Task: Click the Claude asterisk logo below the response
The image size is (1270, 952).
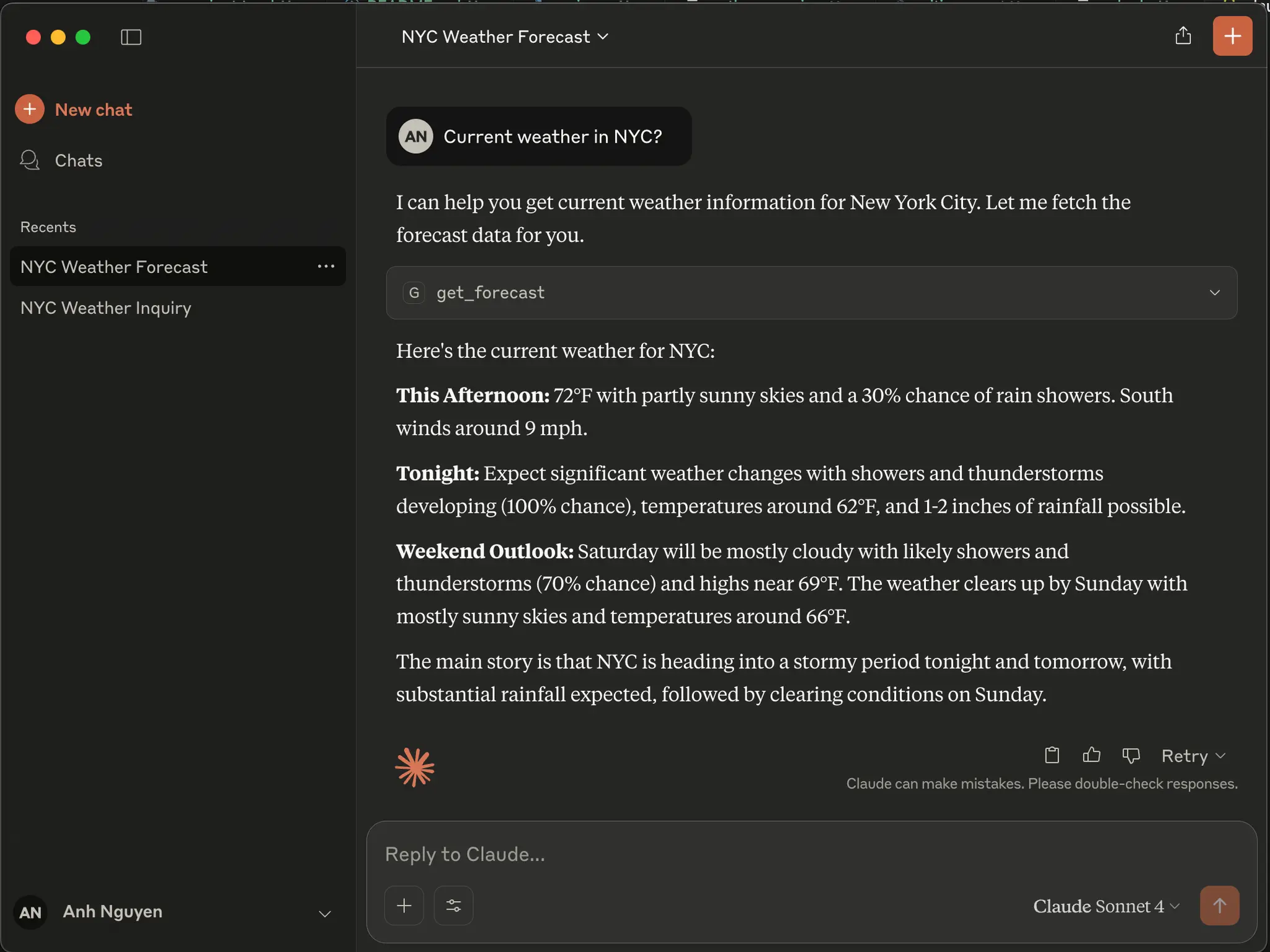Action: [x=414, y=767]
